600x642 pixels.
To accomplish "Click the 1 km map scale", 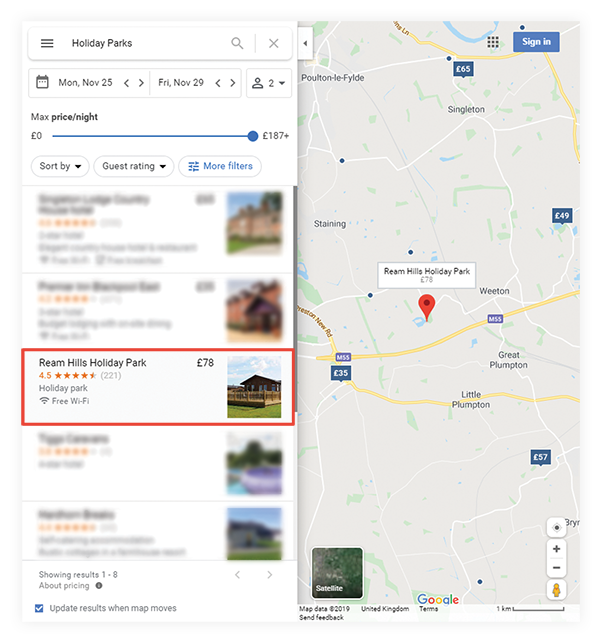I will point(530,609).
